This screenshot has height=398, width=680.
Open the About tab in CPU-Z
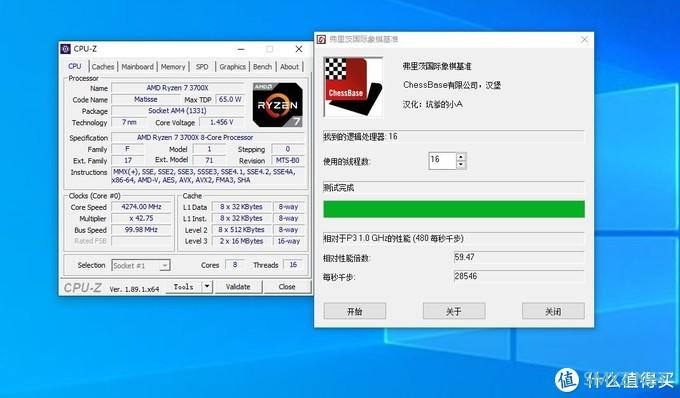click(x=289, y=67)
